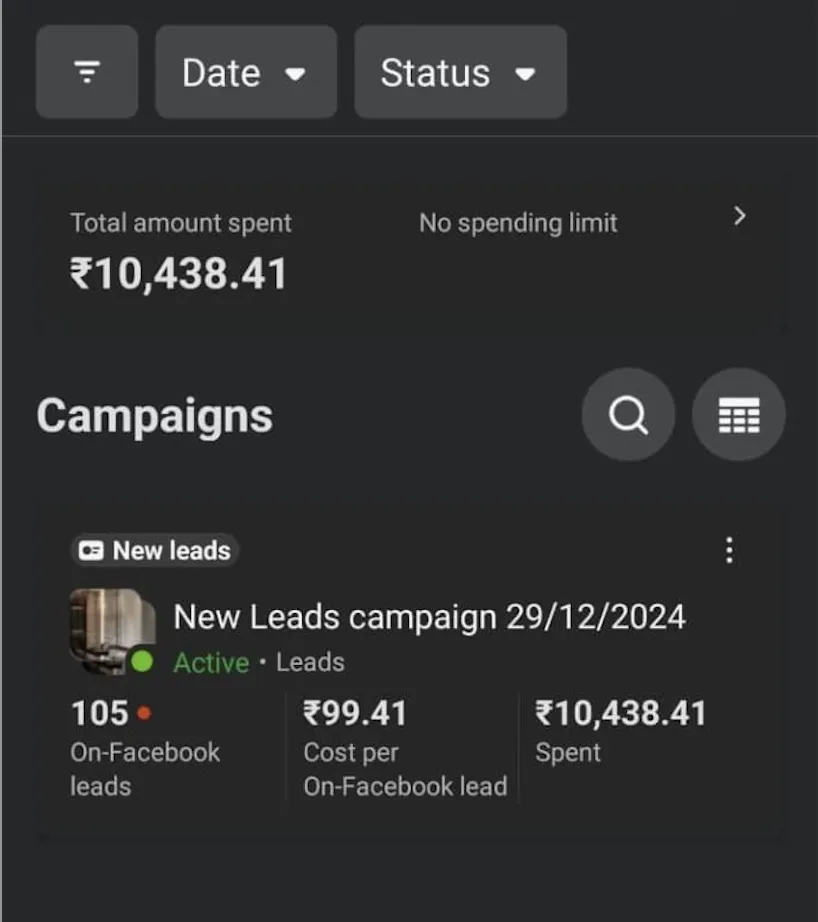Image resolution: width=818 pixels, height=922 pixels.
Task: Select the campaign's Spent amount metric
Action: [x=620, y=713]
